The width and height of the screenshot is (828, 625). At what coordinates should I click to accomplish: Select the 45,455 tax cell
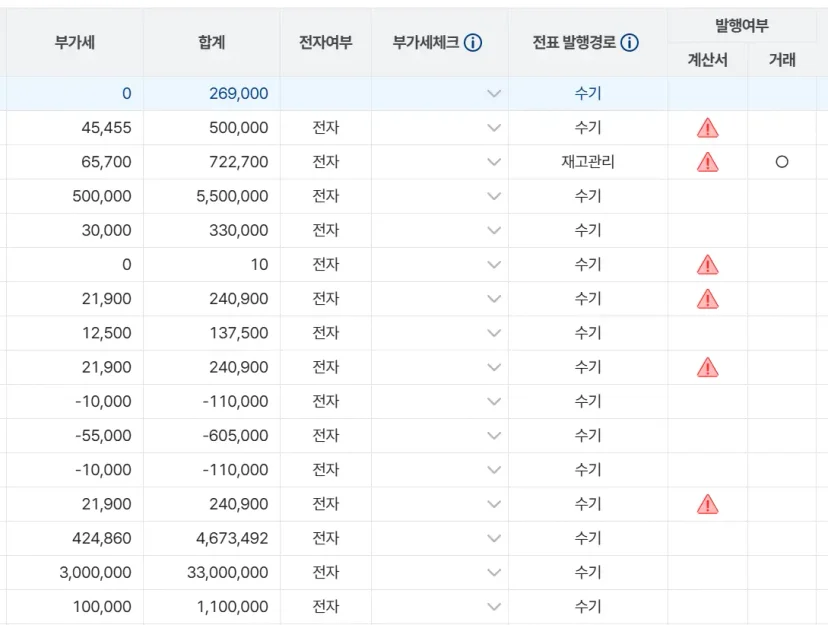pyautogui.click(x=74, y=128)
